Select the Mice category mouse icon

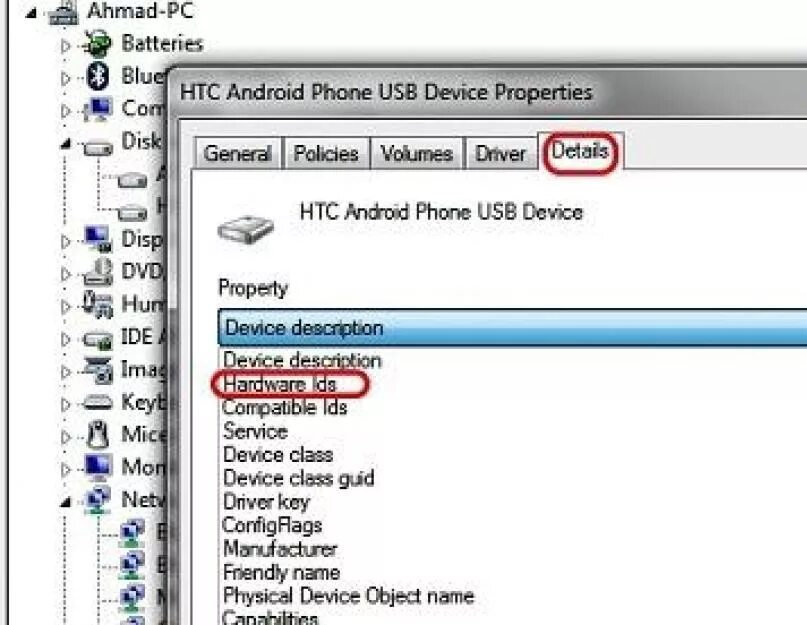tap(97, 435)
